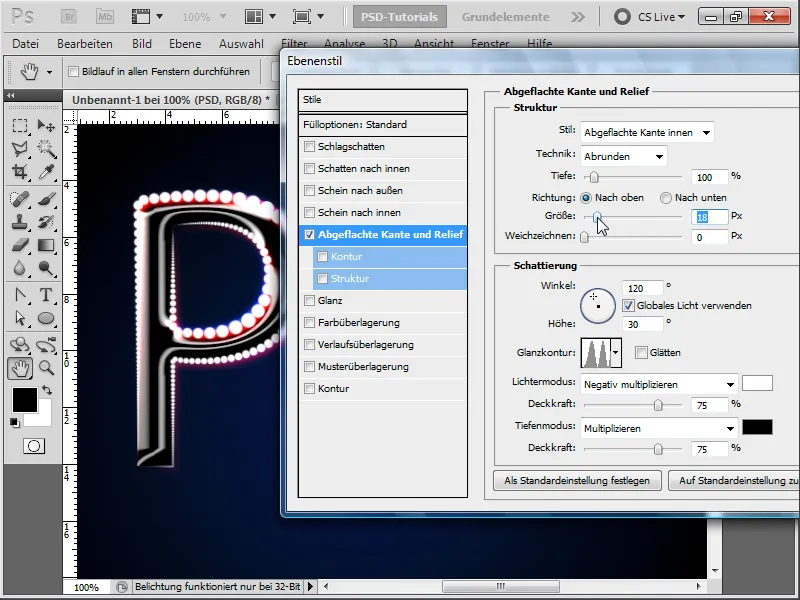This screenshot has height=600, width=800.
Task: Enable the Kontur sub-option under Relief
Action: pos(322,257)
